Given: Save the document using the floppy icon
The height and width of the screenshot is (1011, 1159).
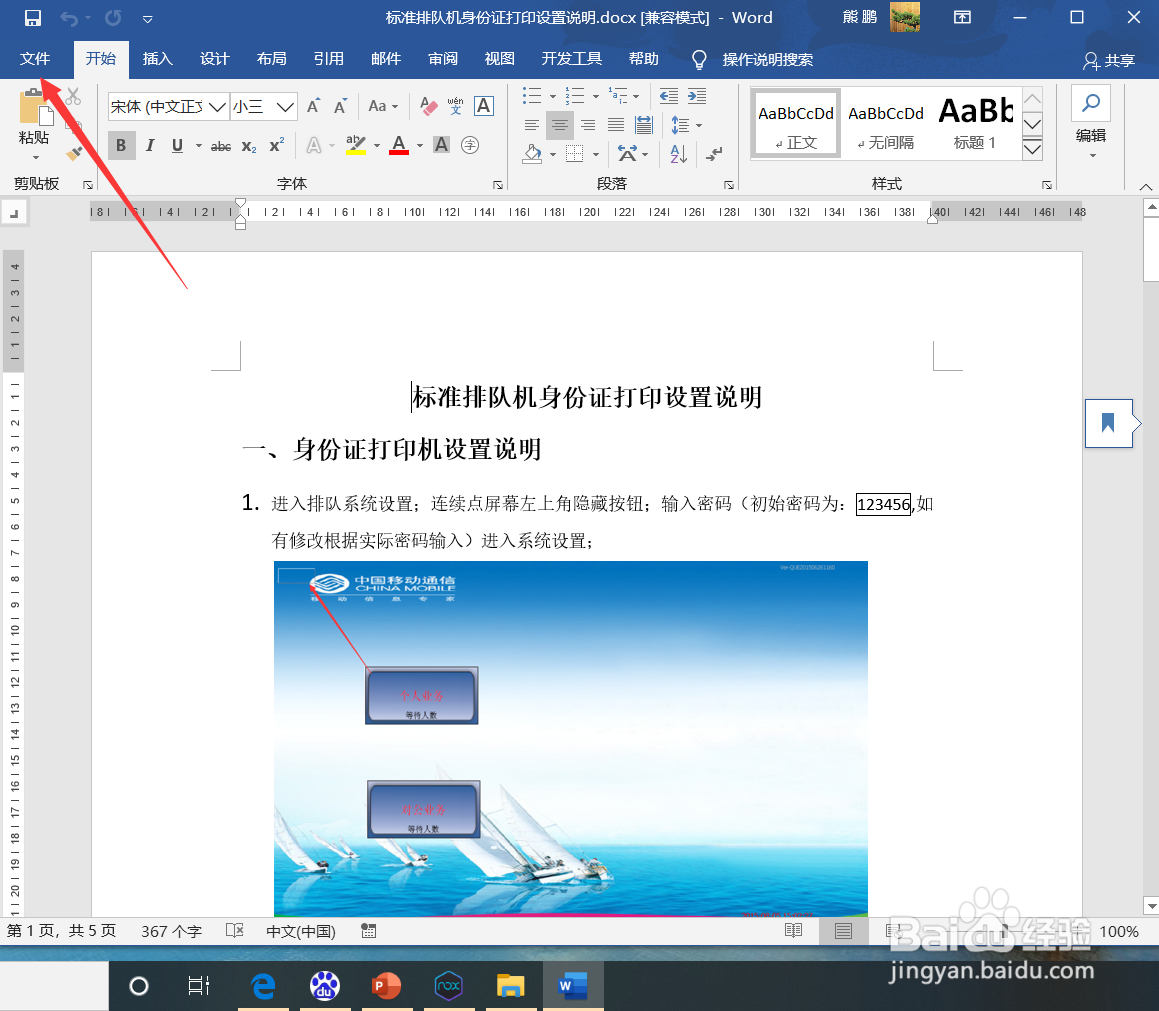Looking at the screenshot, I should coord(33,18).
